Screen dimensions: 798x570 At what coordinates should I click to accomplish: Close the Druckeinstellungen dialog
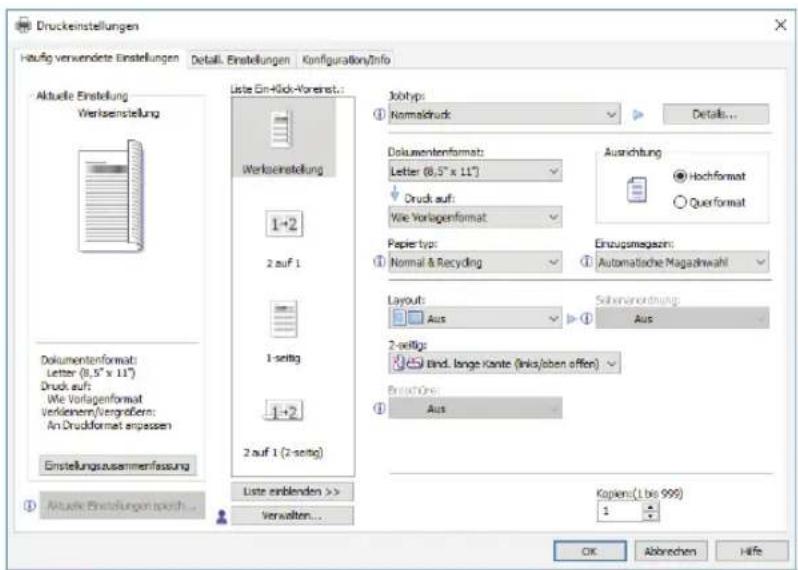click(x=780, y=25)
